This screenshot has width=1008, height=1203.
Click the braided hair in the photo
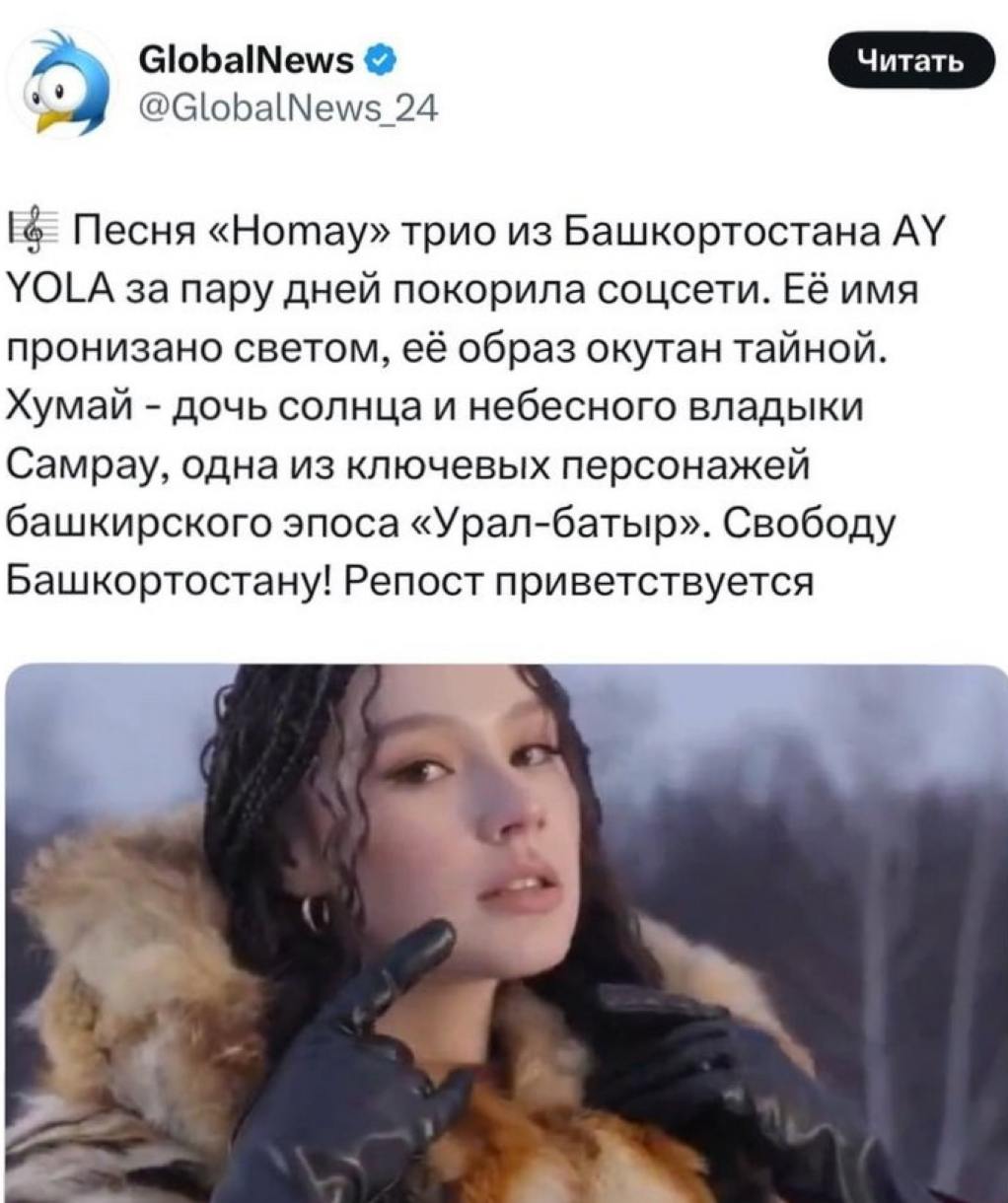[258, 779]
